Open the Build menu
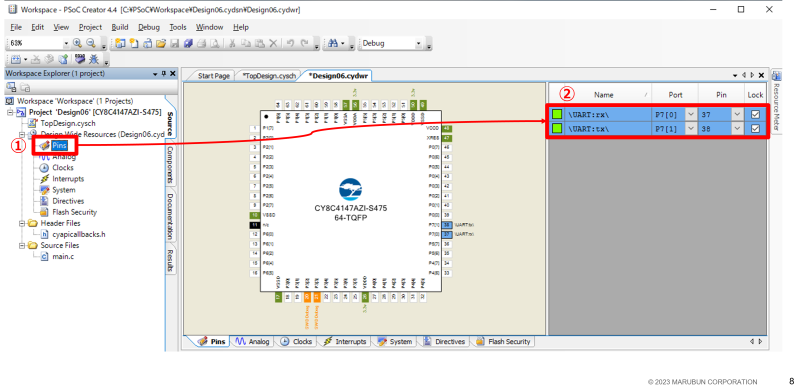 click(120, 27)
